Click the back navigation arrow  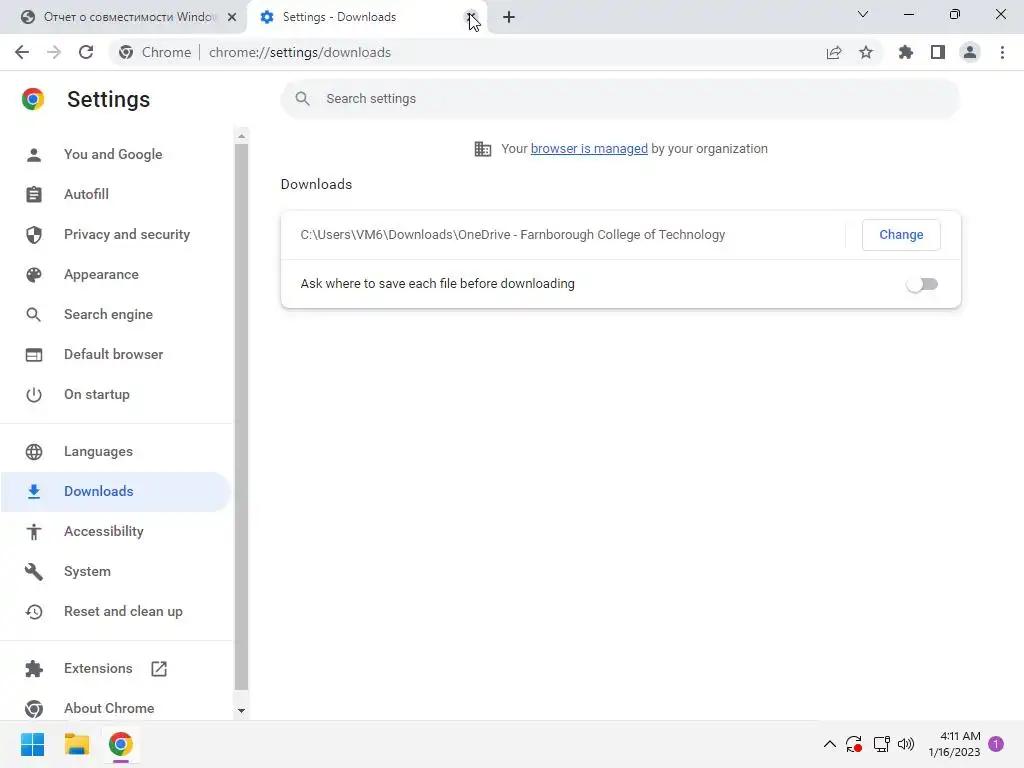tap(22, 52)
